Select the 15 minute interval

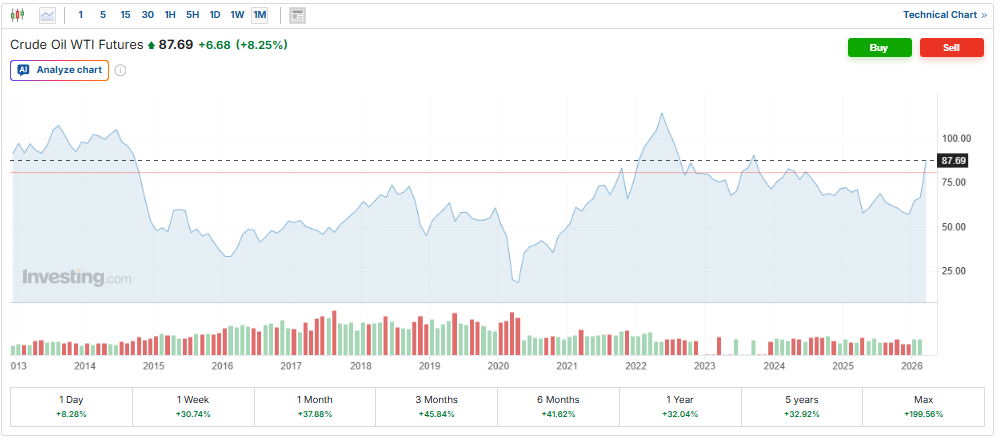pyautogui.click(x=125, y=15)
